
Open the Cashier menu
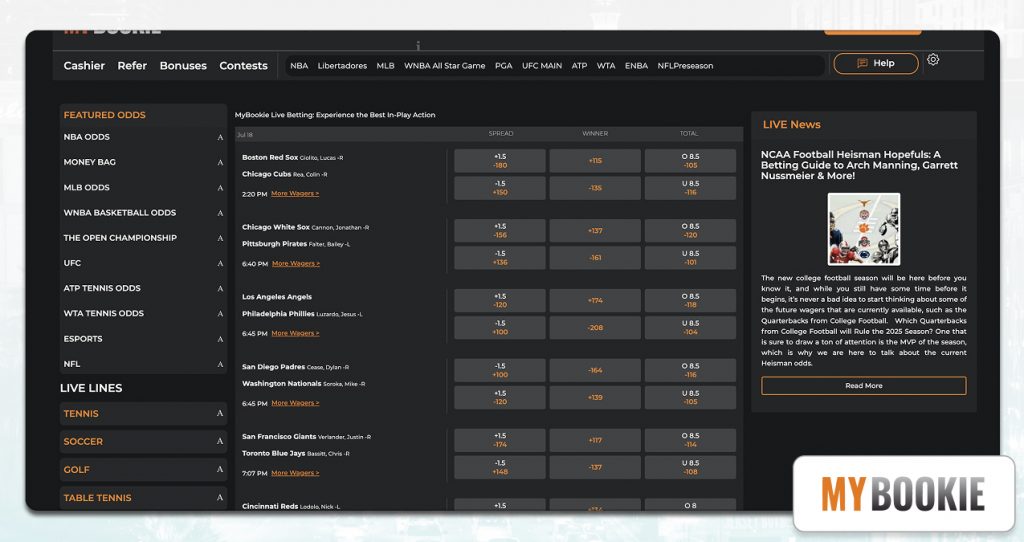(84, 65)
